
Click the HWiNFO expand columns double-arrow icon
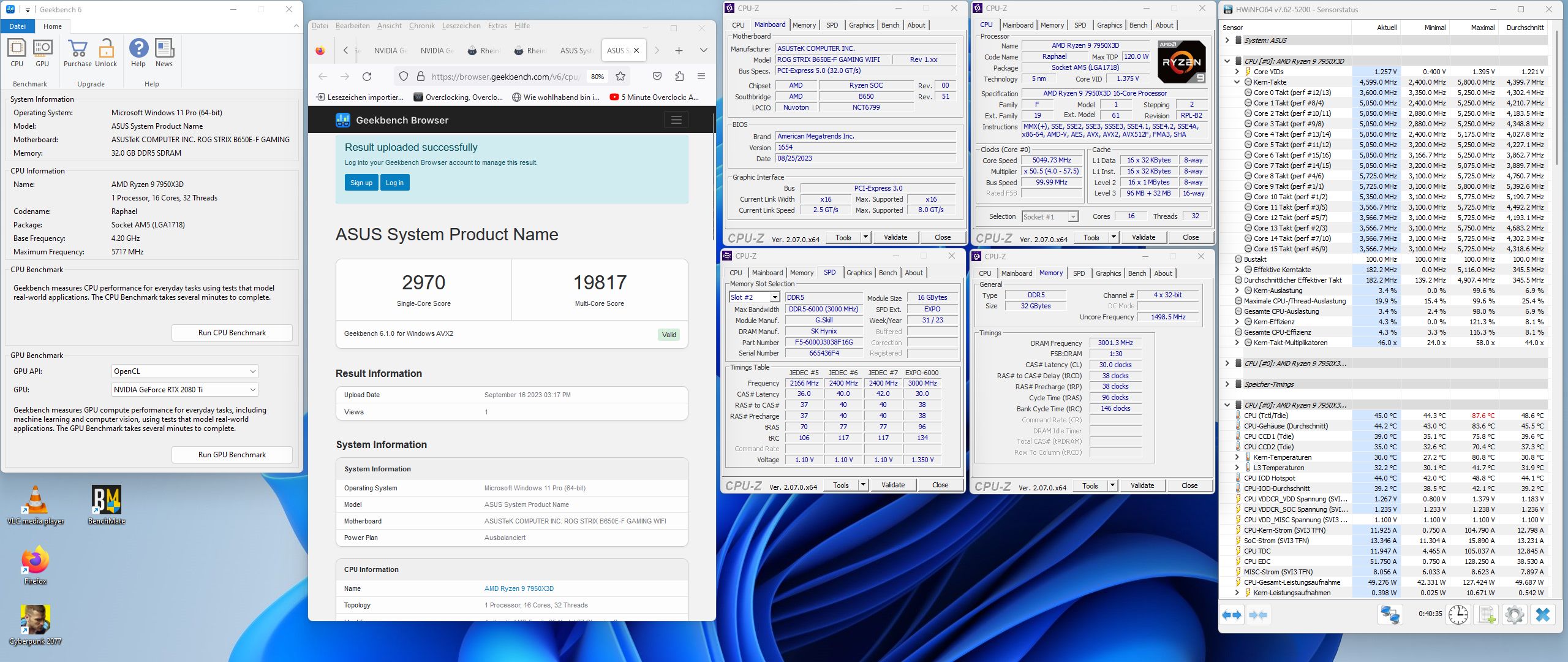1232,615
